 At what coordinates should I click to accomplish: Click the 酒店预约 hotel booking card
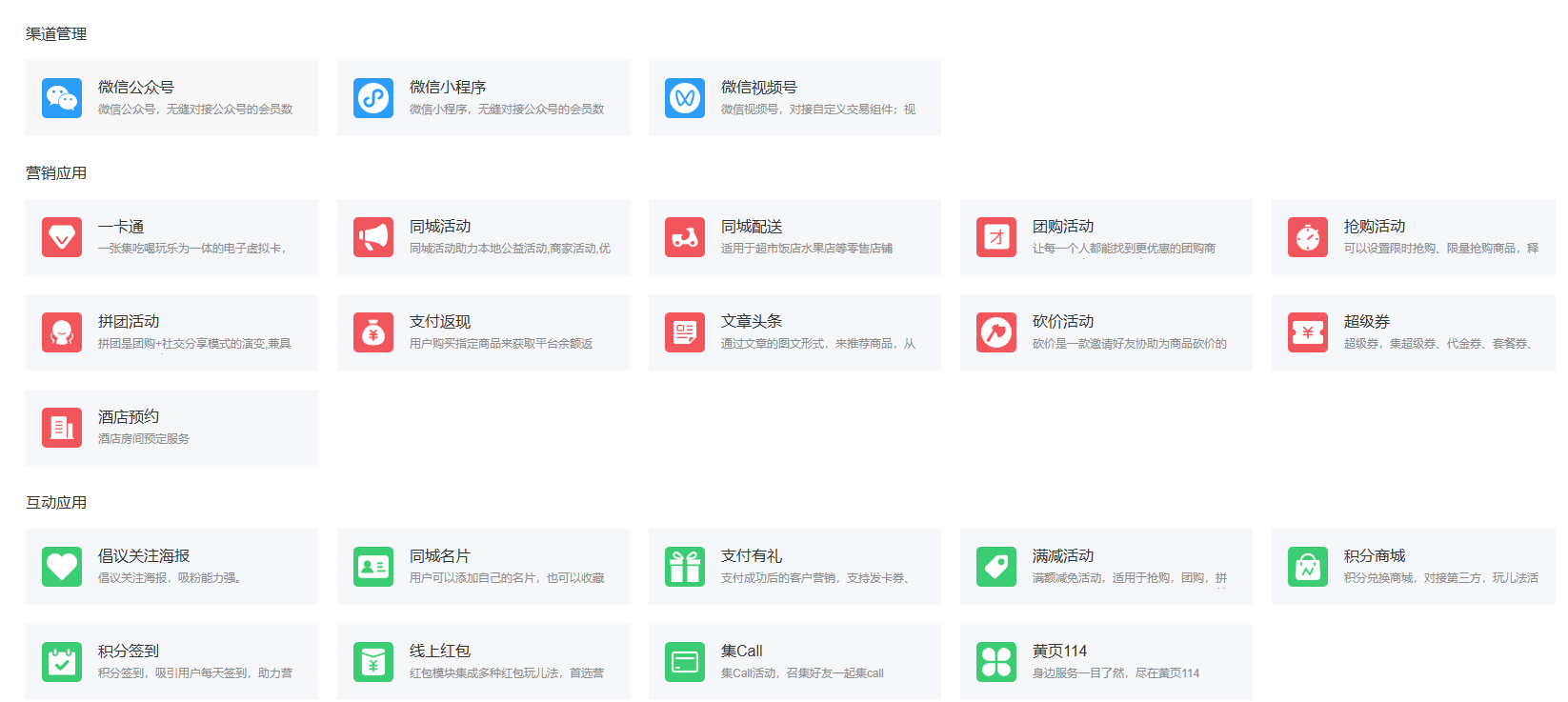(x=171, y=428)
